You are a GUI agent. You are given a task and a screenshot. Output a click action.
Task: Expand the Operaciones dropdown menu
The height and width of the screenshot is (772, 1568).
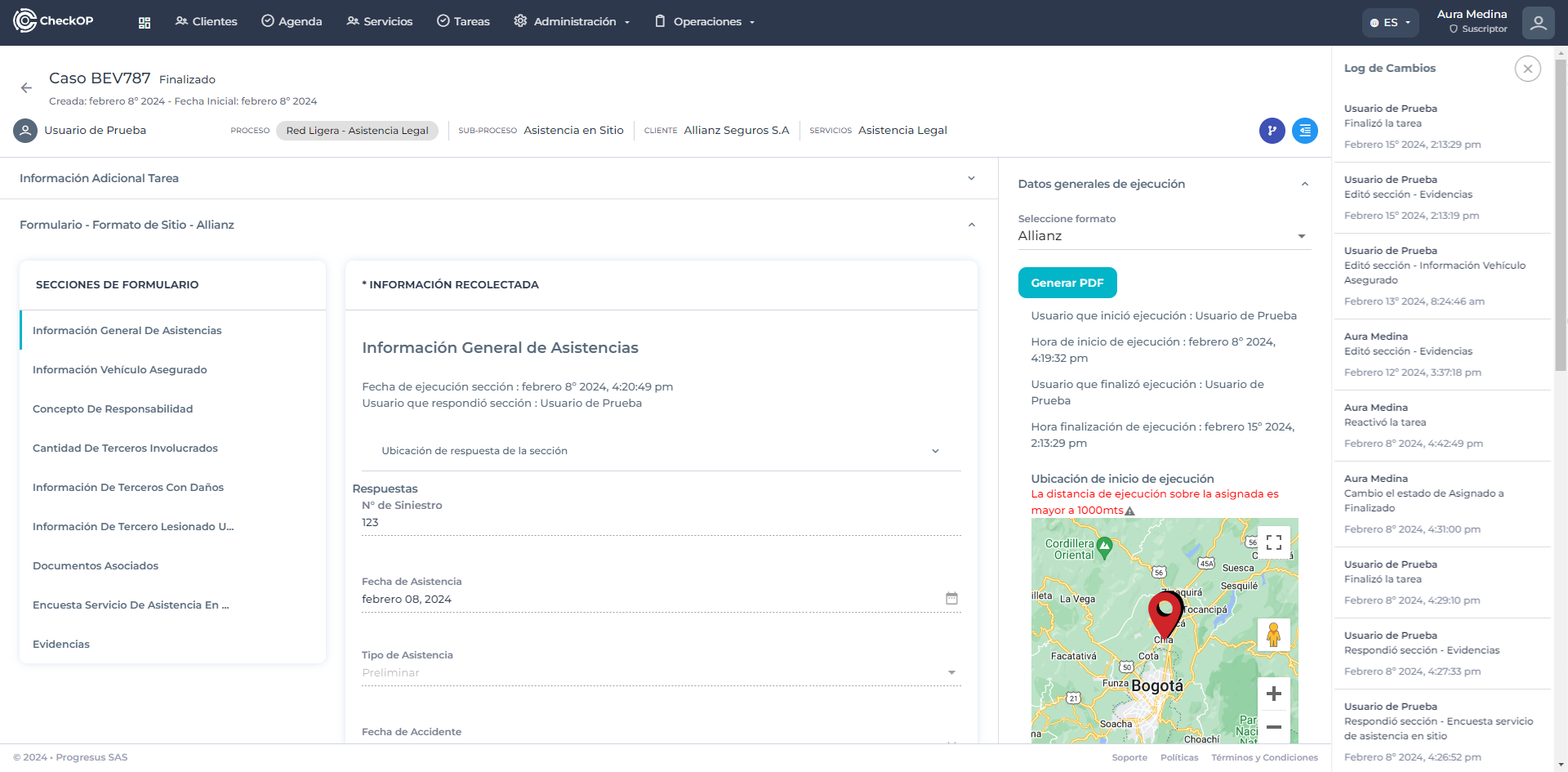(x=705, y=22)
